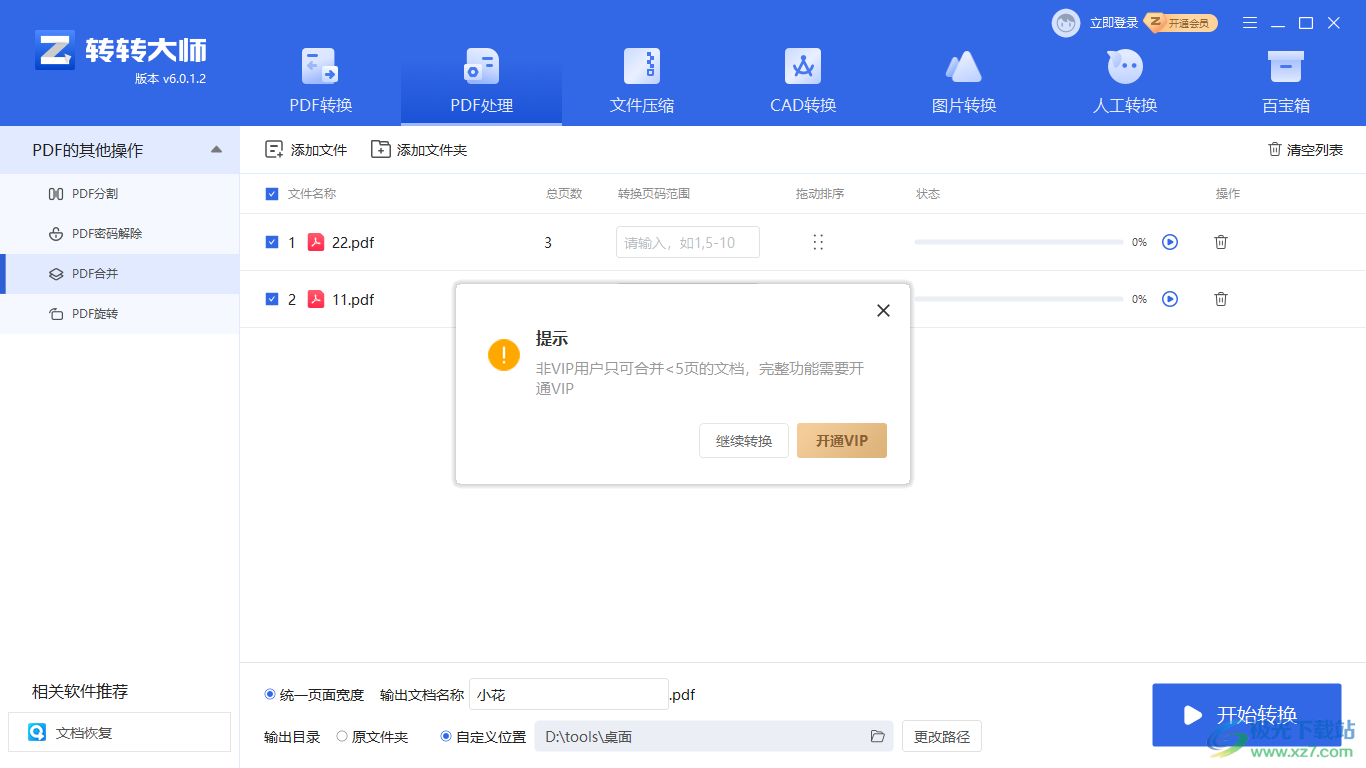
Task: Select the 人工转换 tab
Action: [1125, 82]
